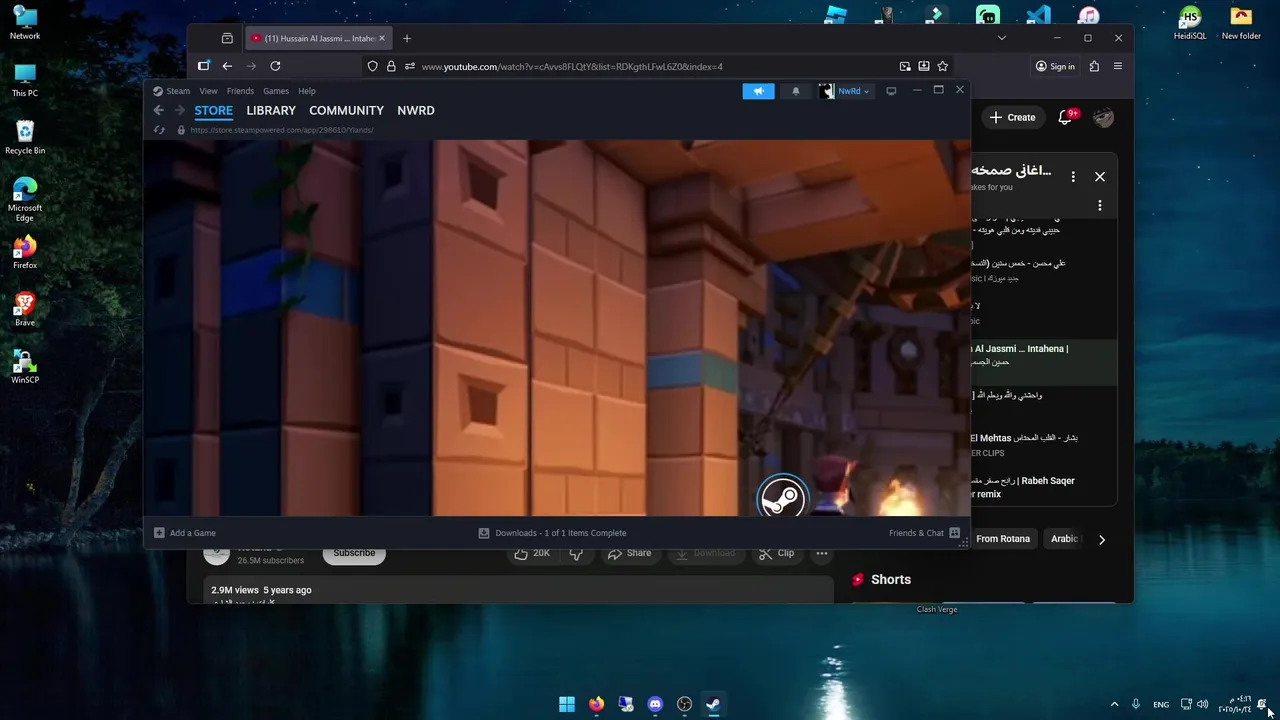Screen dimensions: 1280x720
Task: Click the Steam announcements megaphone button
Action: pyautogui.click(x=758, y=91)
